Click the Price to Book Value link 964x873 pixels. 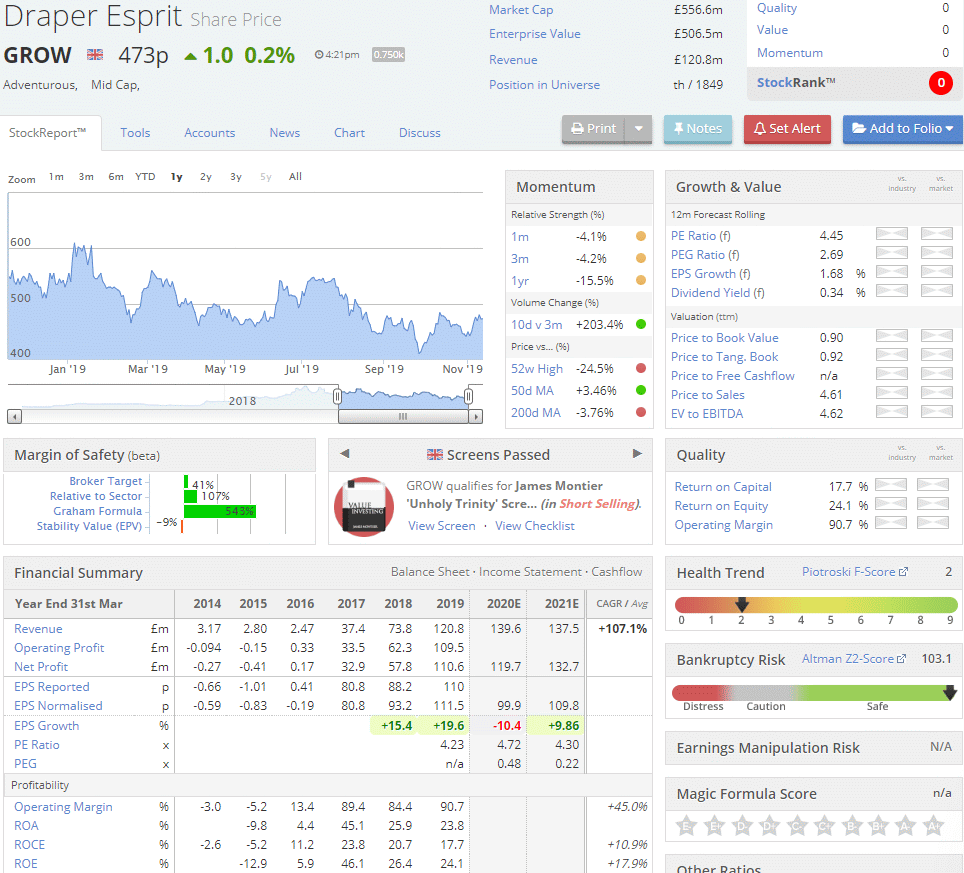pos(724,338)
